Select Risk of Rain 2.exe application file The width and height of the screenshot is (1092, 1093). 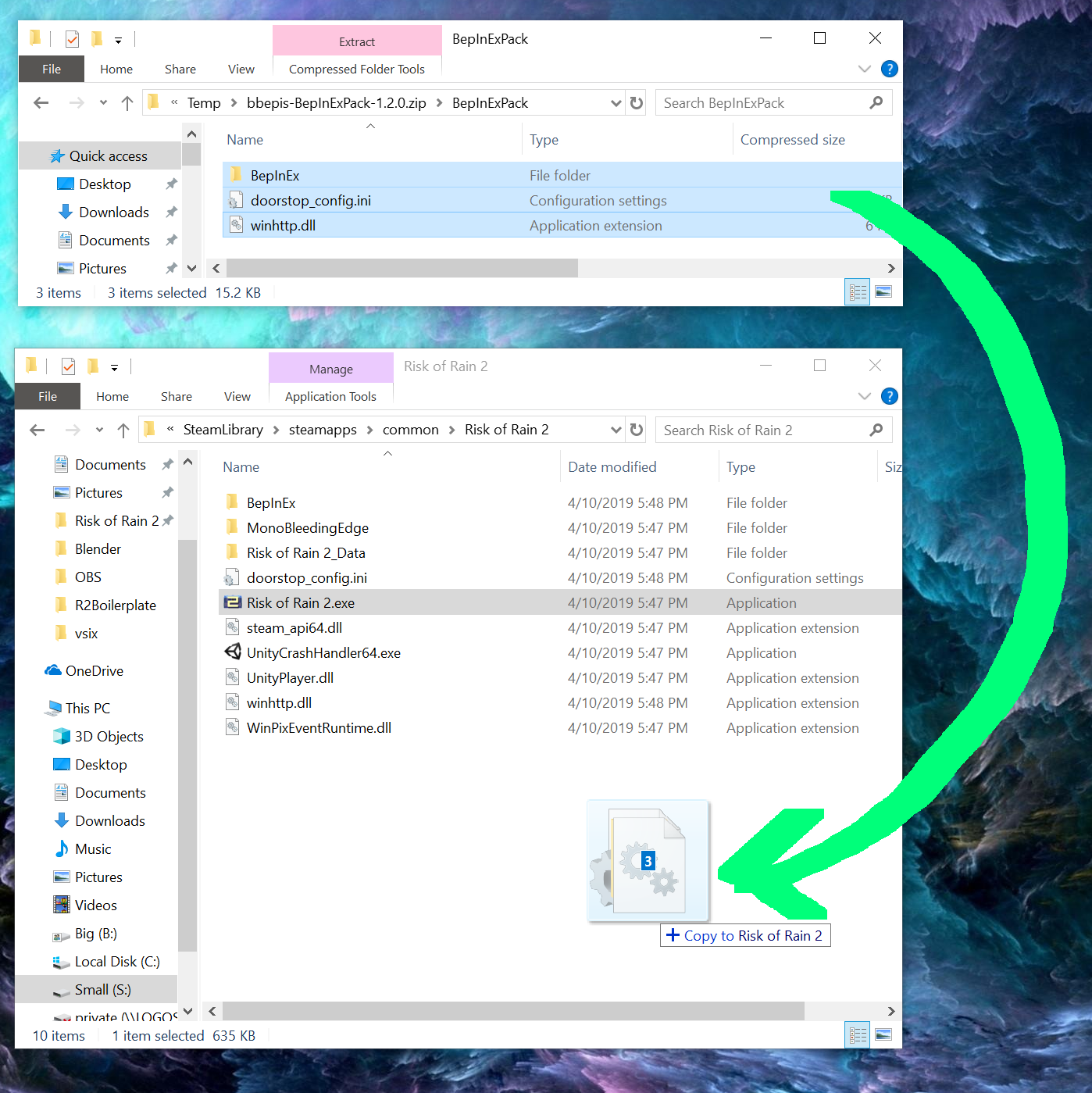point(560,602)
